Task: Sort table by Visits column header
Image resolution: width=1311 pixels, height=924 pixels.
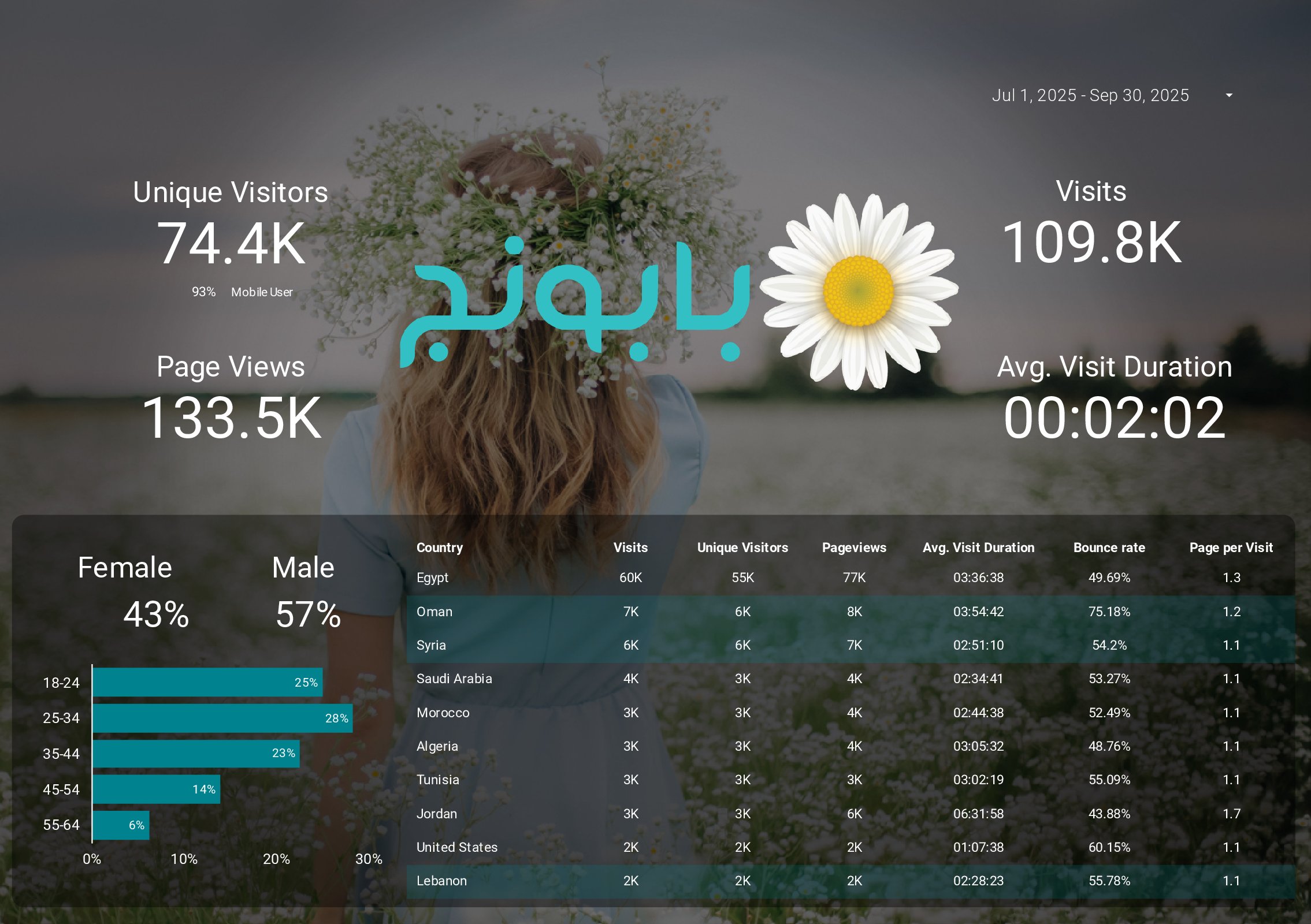Action: (x=630, y=547)
